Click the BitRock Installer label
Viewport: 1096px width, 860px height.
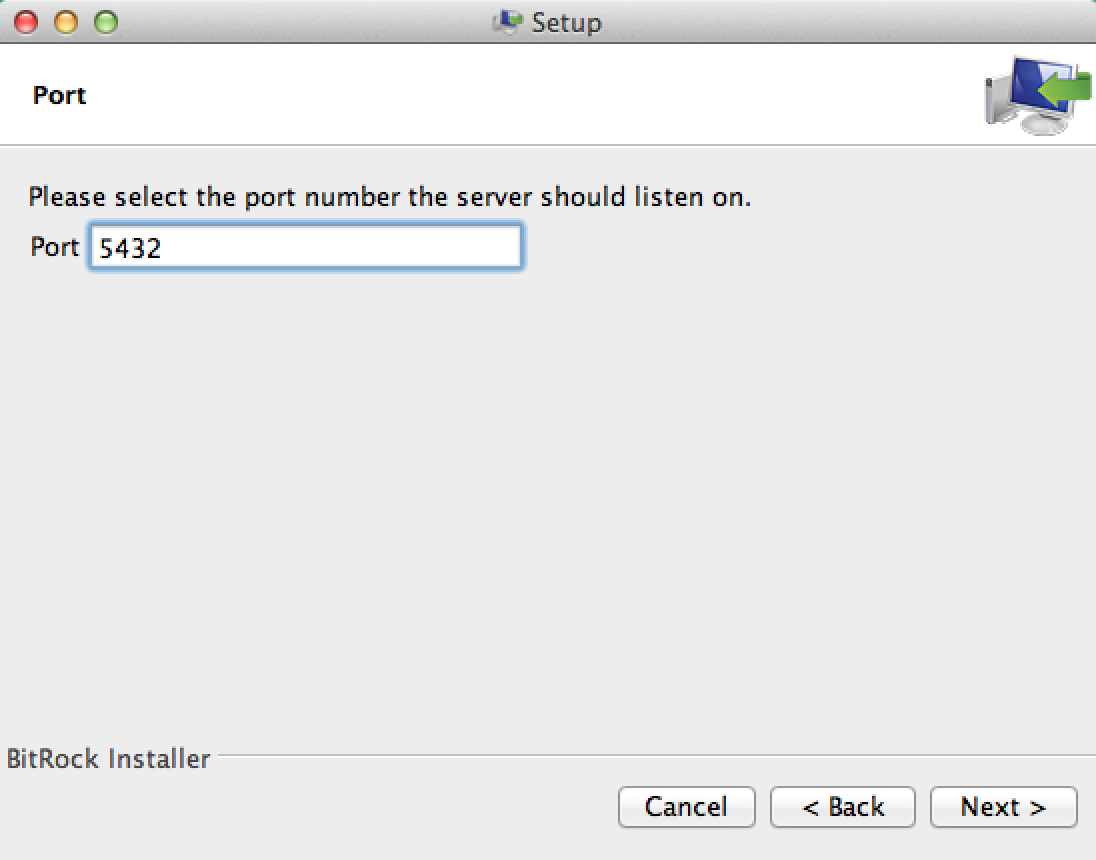108,759
